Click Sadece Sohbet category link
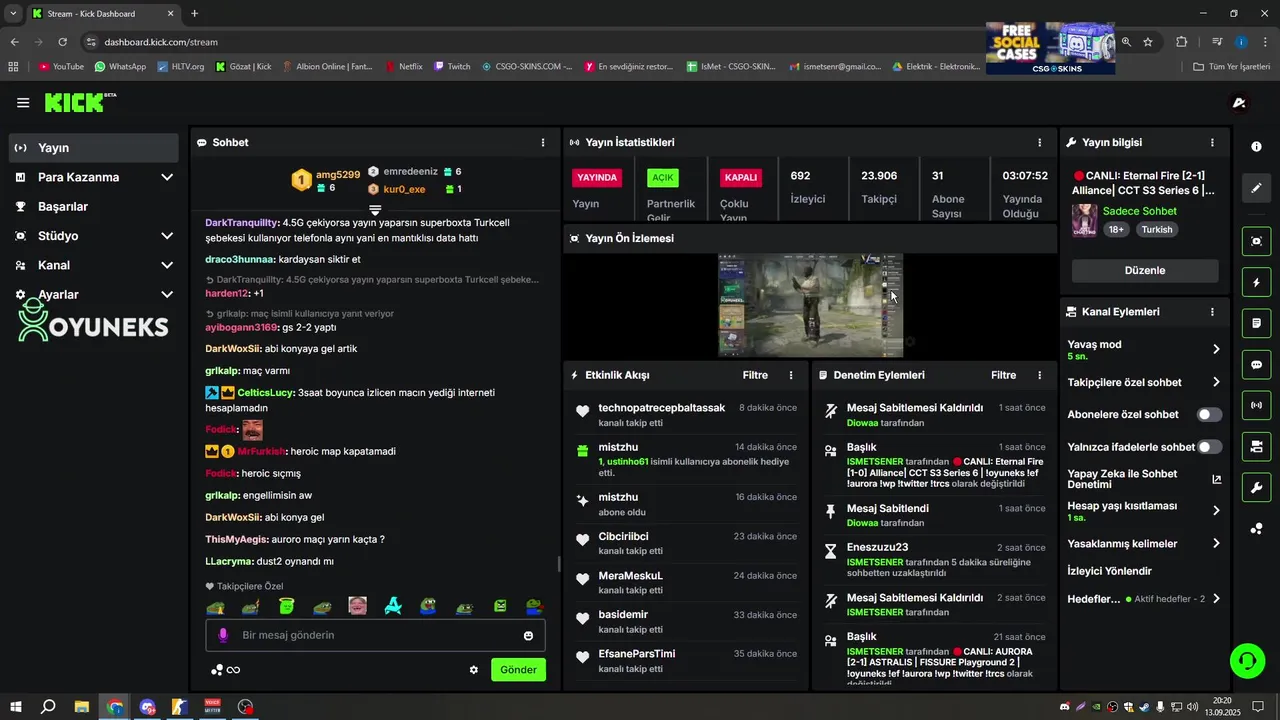Screen dimensions: 1280x720 (1139, 211)
